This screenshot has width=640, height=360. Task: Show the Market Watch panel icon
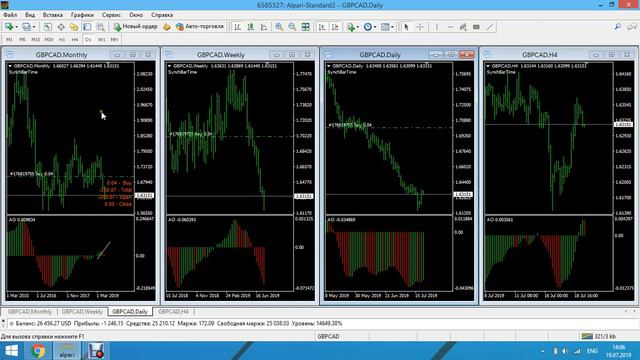pos(47,27)
